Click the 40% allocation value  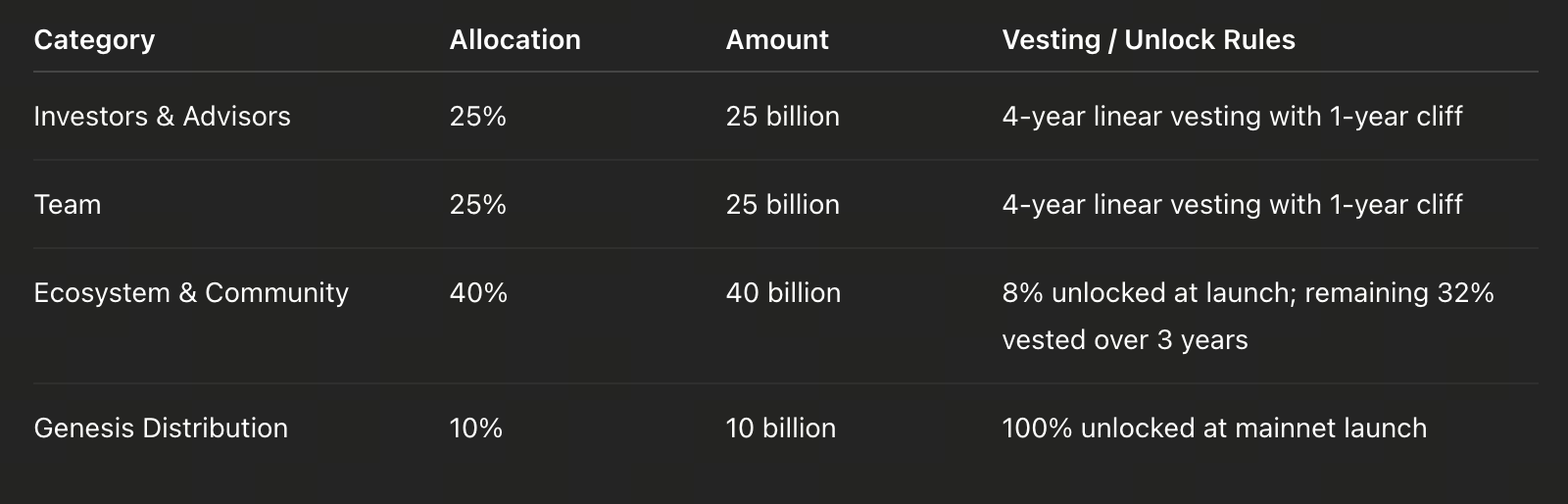click(478, 293)
